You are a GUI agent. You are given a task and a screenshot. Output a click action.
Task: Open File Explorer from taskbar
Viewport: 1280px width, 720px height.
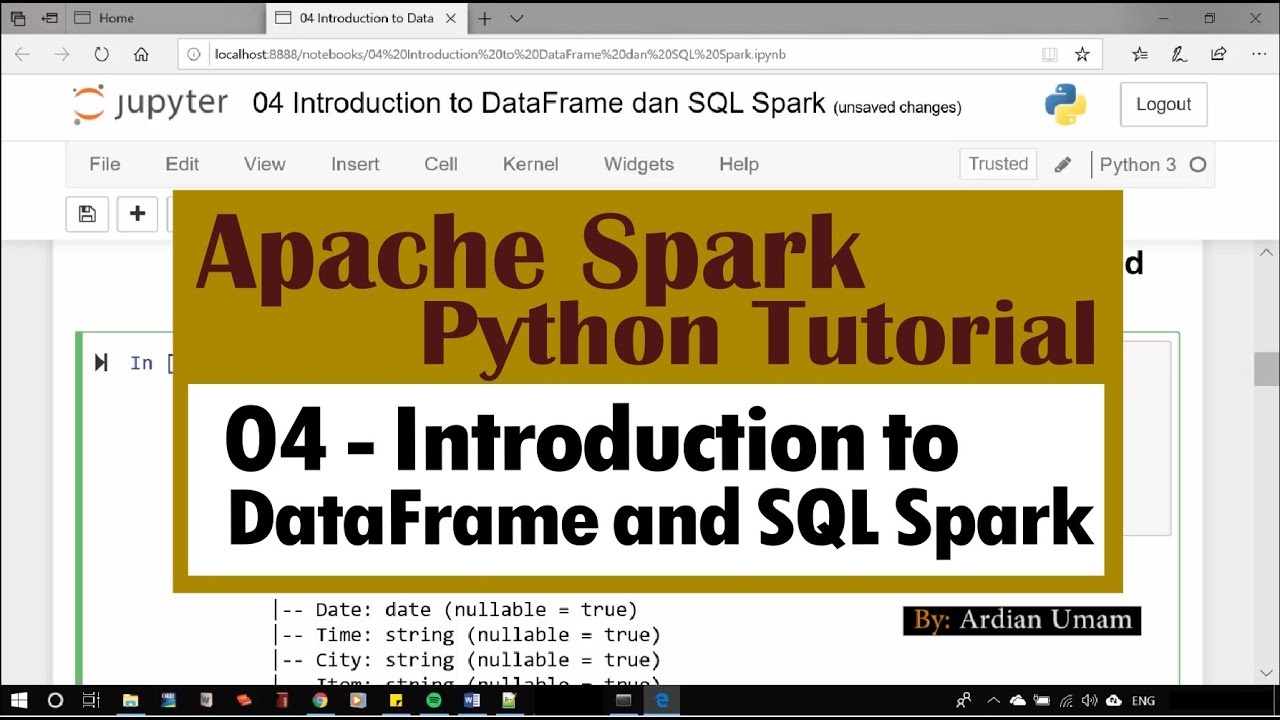coord(130,701)
